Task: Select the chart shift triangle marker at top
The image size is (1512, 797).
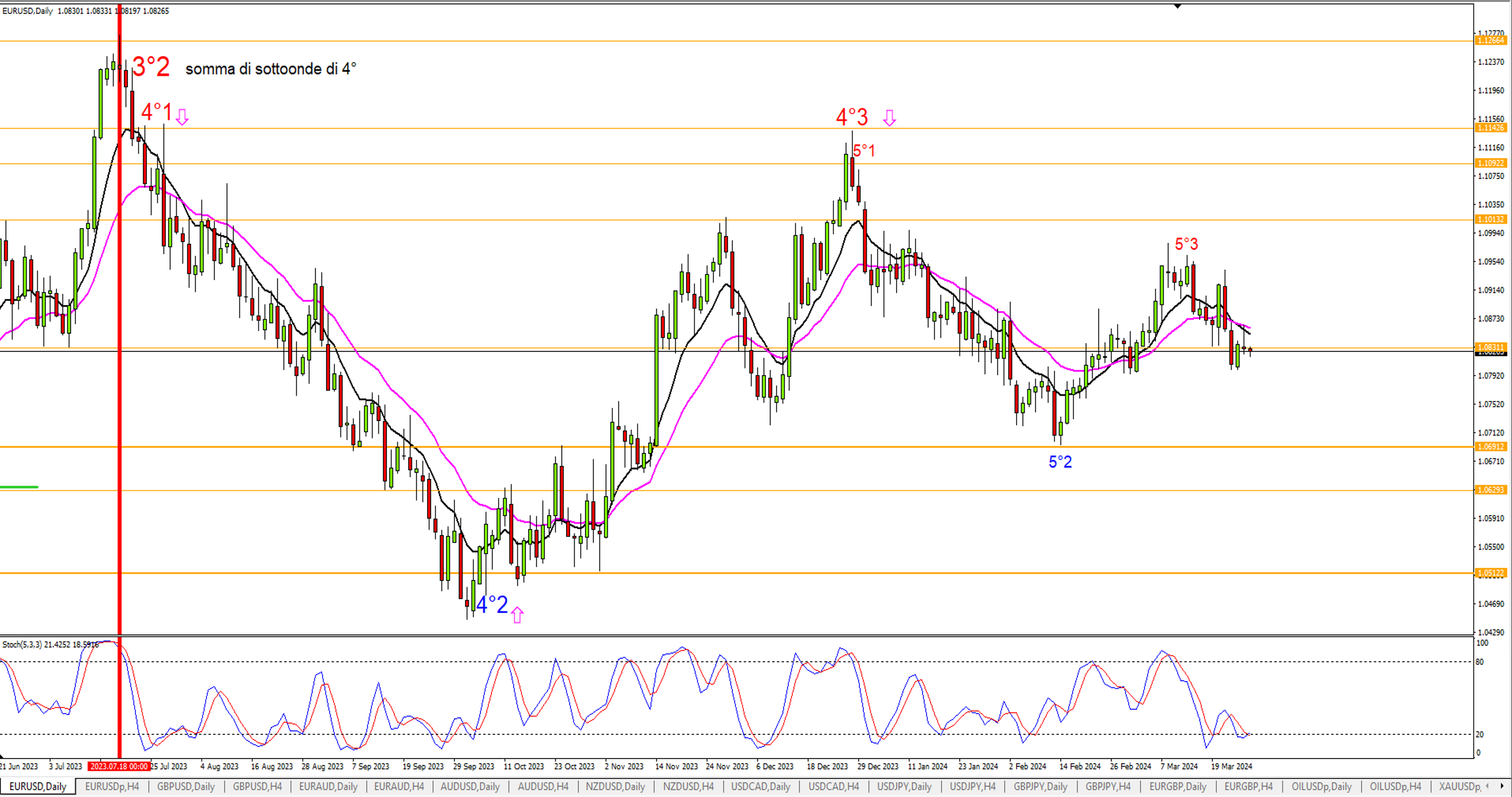Action: (x=1177, y=6)
